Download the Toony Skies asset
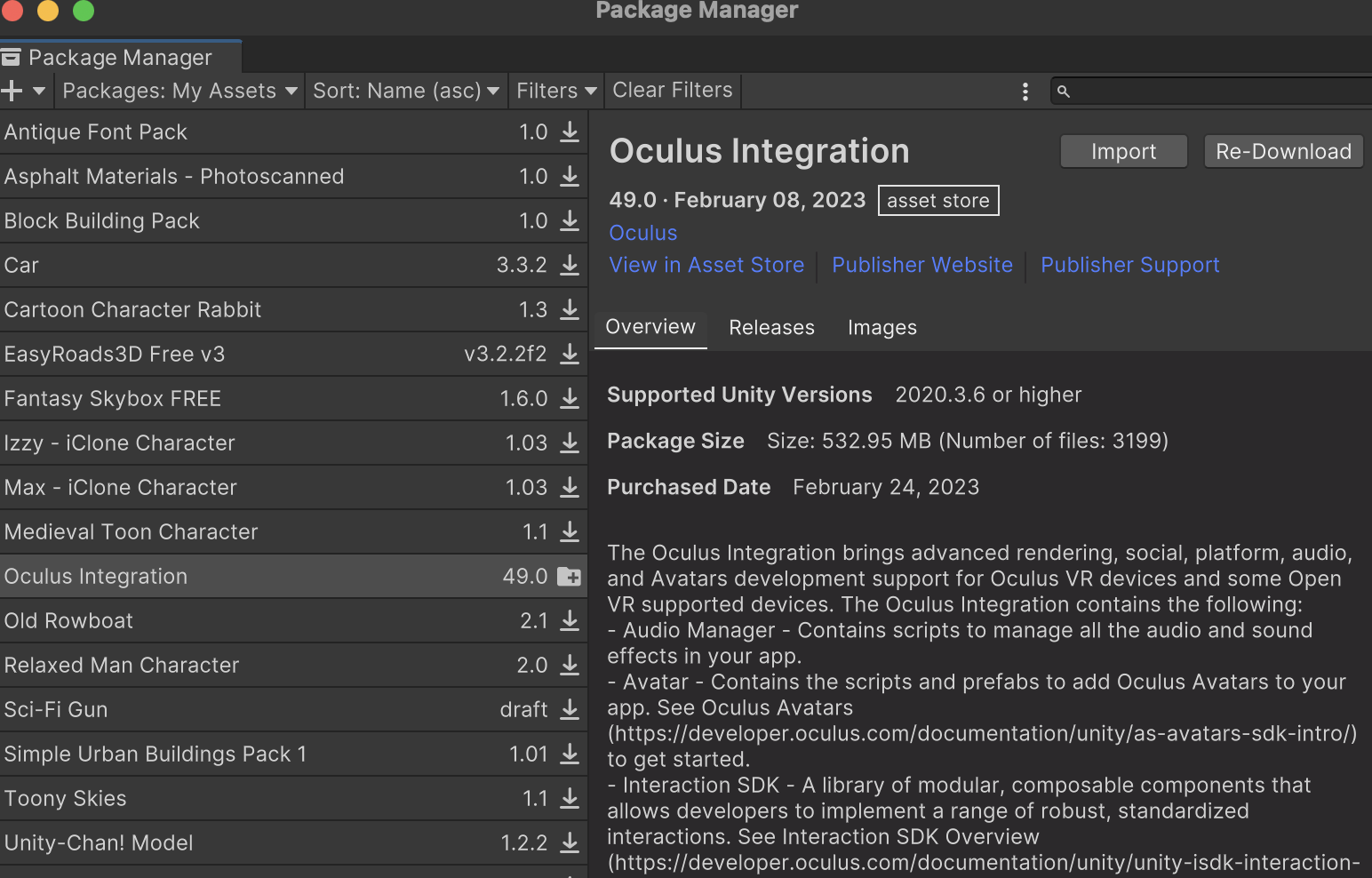 tap(570, 798)
